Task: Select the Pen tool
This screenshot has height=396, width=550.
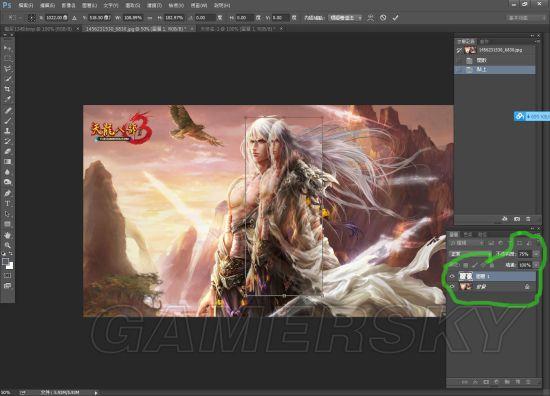Action: coord(7,193)
